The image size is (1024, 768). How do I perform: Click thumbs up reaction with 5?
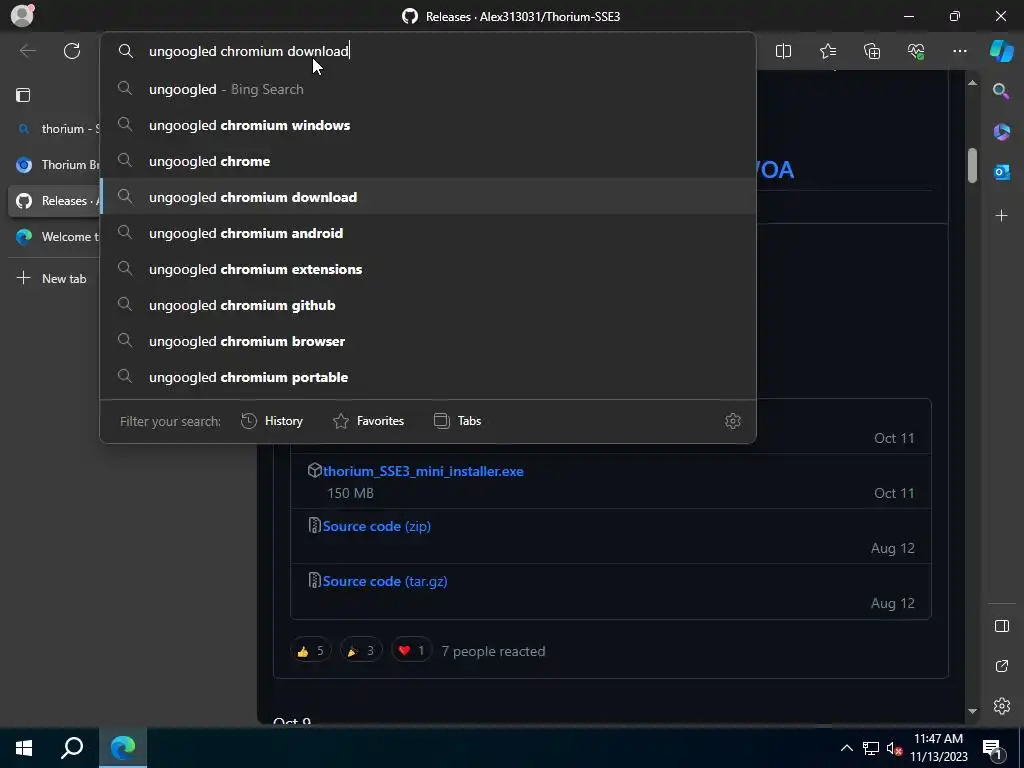[x=311, y=650]
